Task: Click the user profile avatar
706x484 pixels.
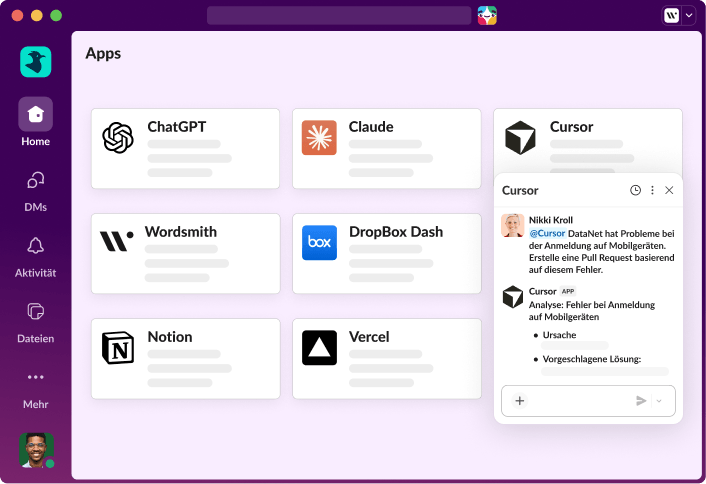Action: pos(36,450)
